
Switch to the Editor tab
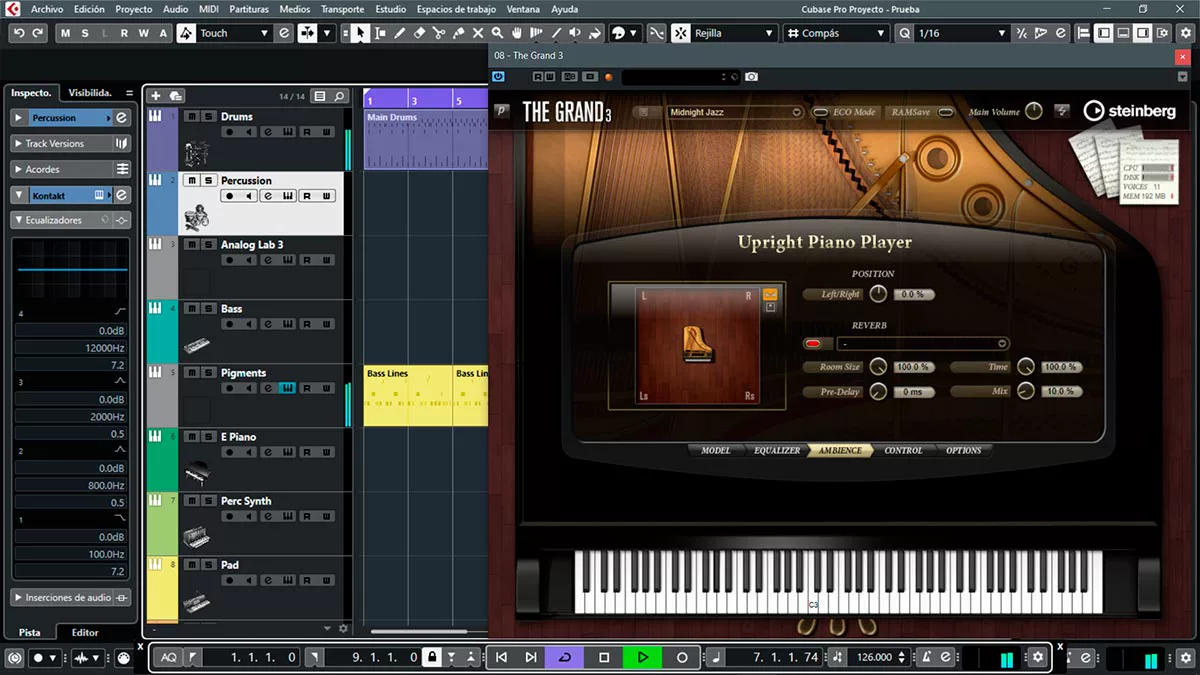85,632
